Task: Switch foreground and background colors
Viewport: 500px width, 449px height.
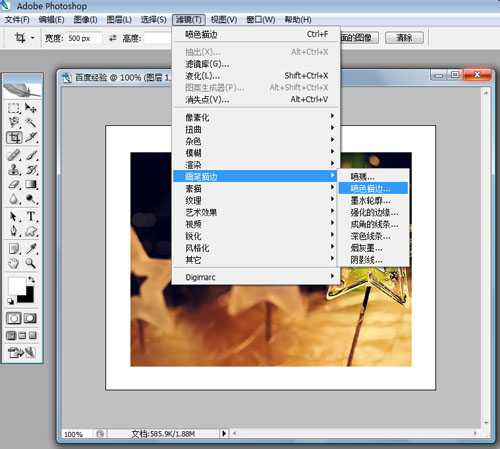Action: coord(32,279)
